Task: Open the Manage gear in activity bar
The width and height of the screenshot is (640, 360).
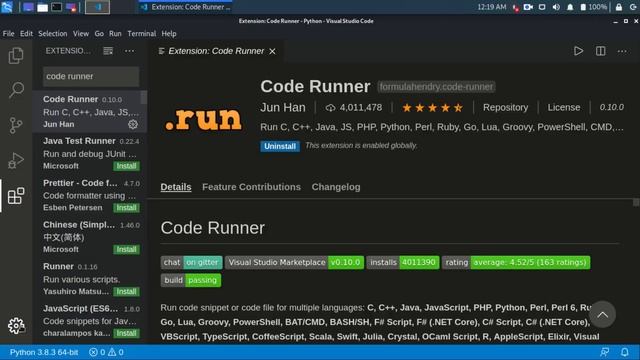Action: pos(16,325)
